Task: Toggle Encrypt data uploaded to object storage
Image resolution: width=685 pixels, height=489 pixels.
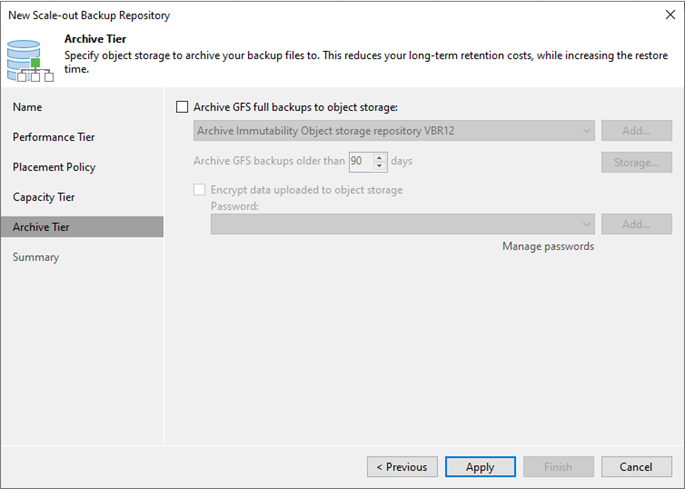Action: pyautogui.click(x=200, y=190)
